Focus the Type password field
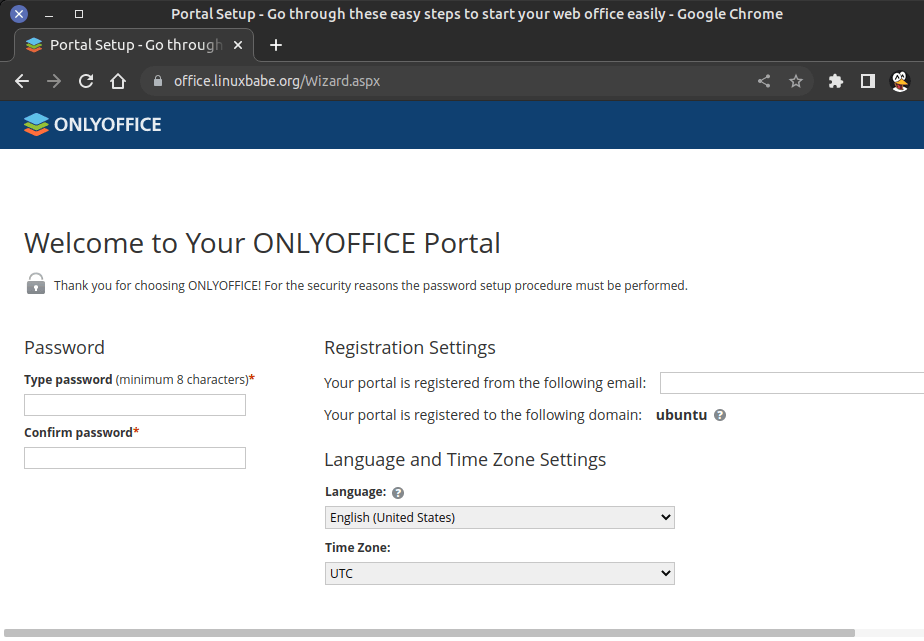The image size is (924, 641). tap(135, 405)
